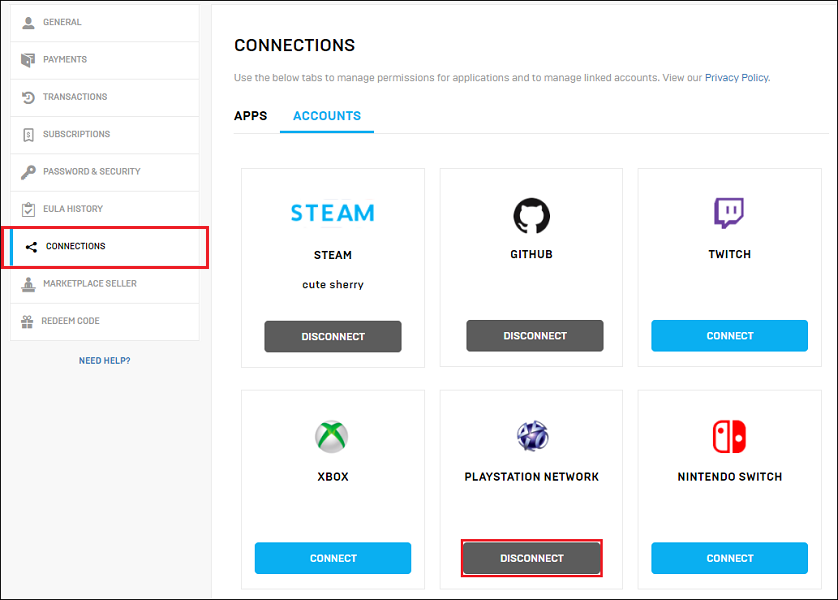This screenshot has height=600, width=838.
Task: Click the Connections share icon
Action: click(x=31, y=247)
